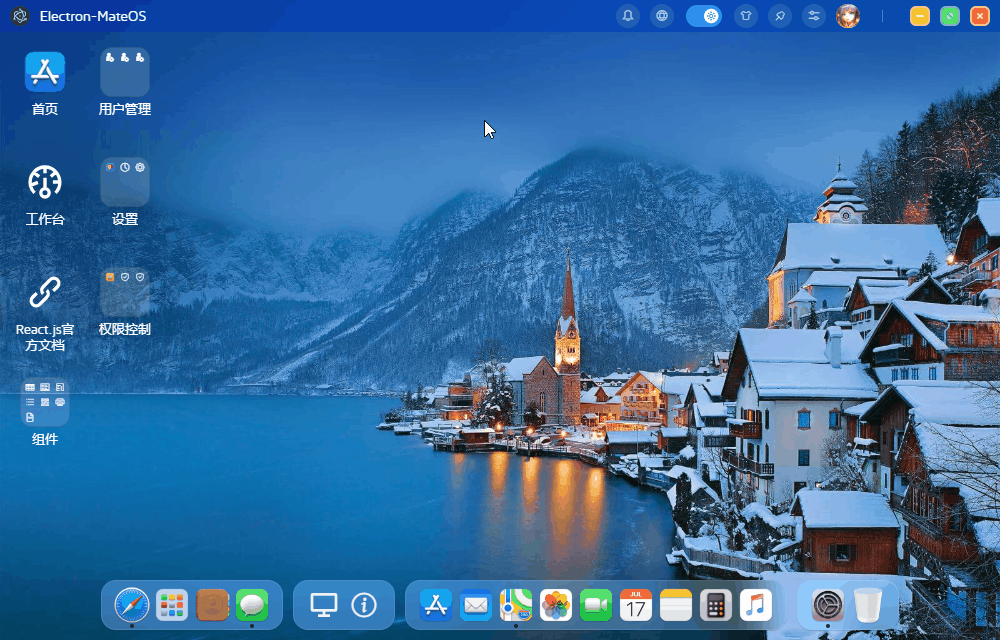
Task: Open System Preferences in the dock
Action: point(828,605)
